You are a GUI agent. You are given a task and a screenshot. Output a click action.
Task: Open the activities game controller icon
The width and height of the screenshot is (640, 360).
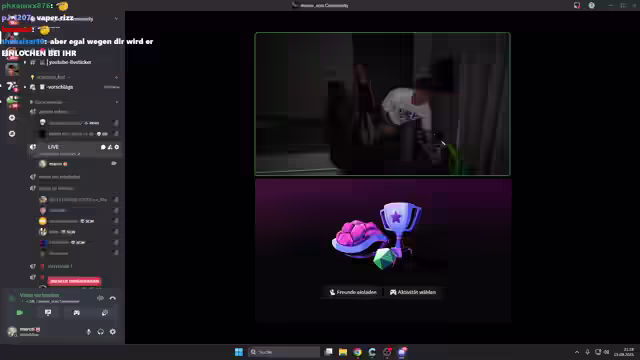pyautogui.click(x=76, y=313)
